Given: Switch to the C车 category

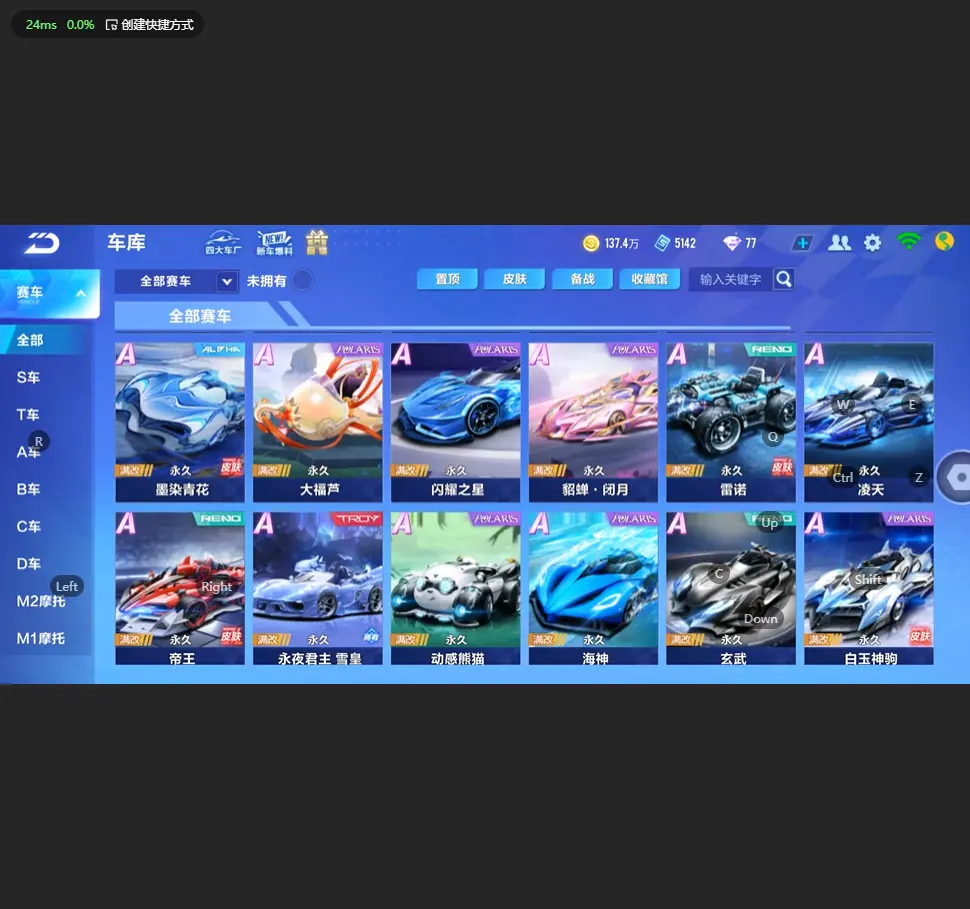Looking at the screenshot, I should coord(28,527).
